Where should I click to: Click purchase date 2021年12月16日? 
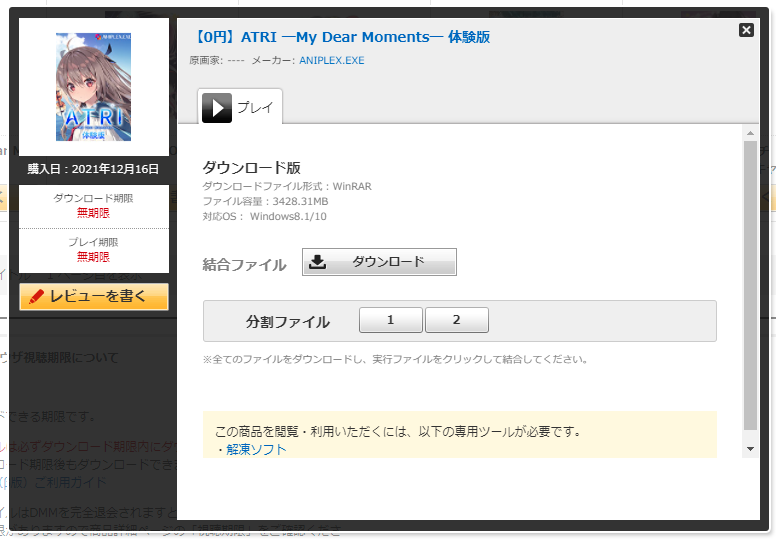(115, 169)
